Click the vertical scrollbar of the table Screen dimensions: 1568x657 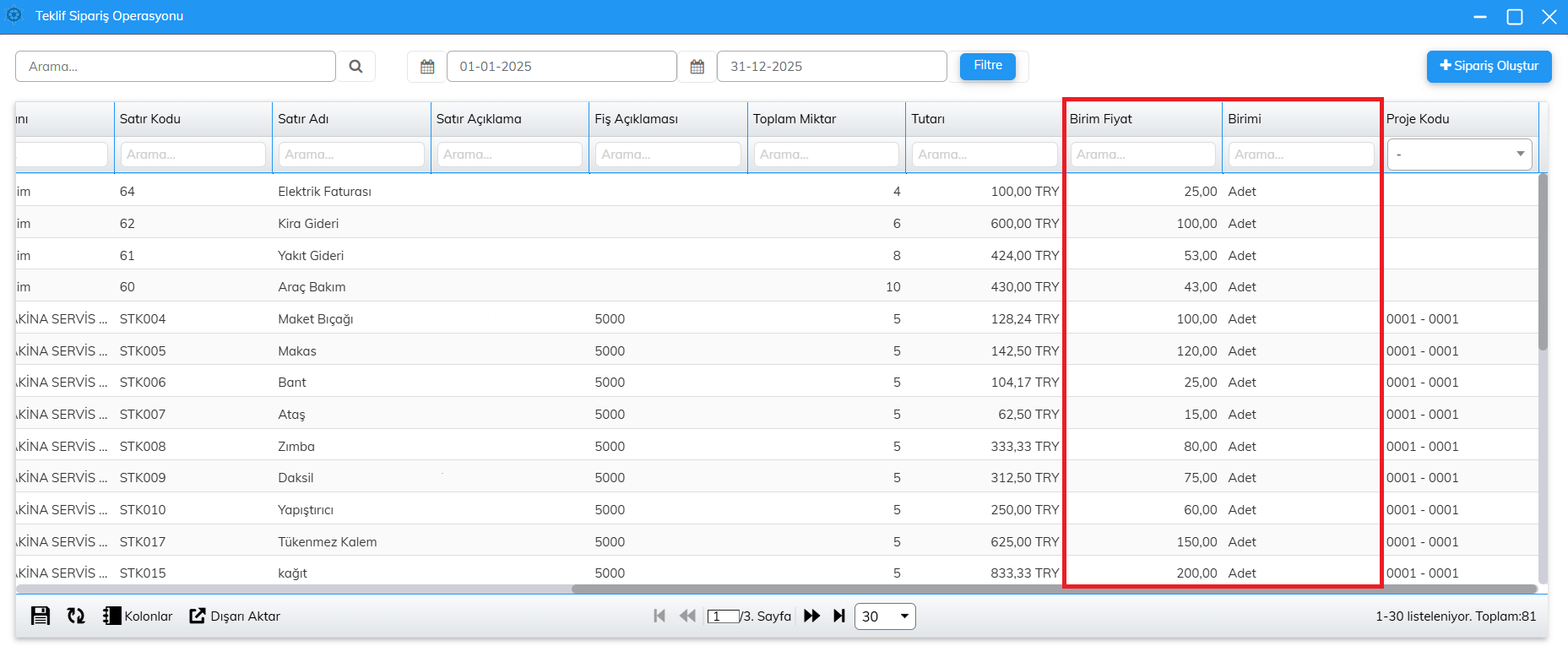coord(1543,262)
